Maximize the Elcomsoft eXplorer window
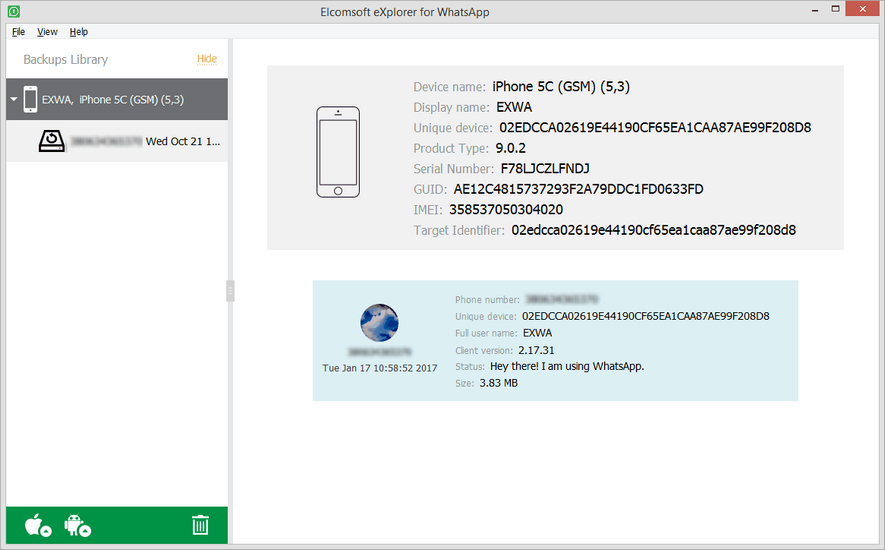The image size is (885, 550). click(x=835, y=9)
